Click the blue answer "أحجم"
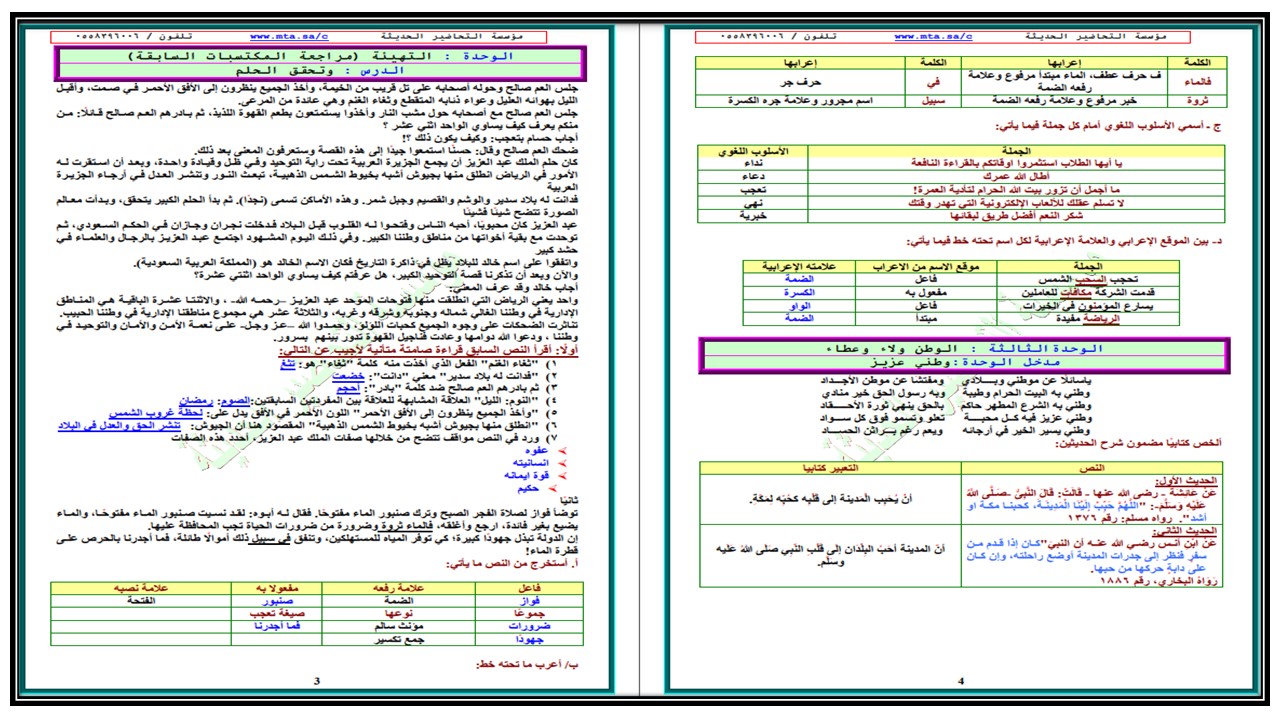 point(348,387)
